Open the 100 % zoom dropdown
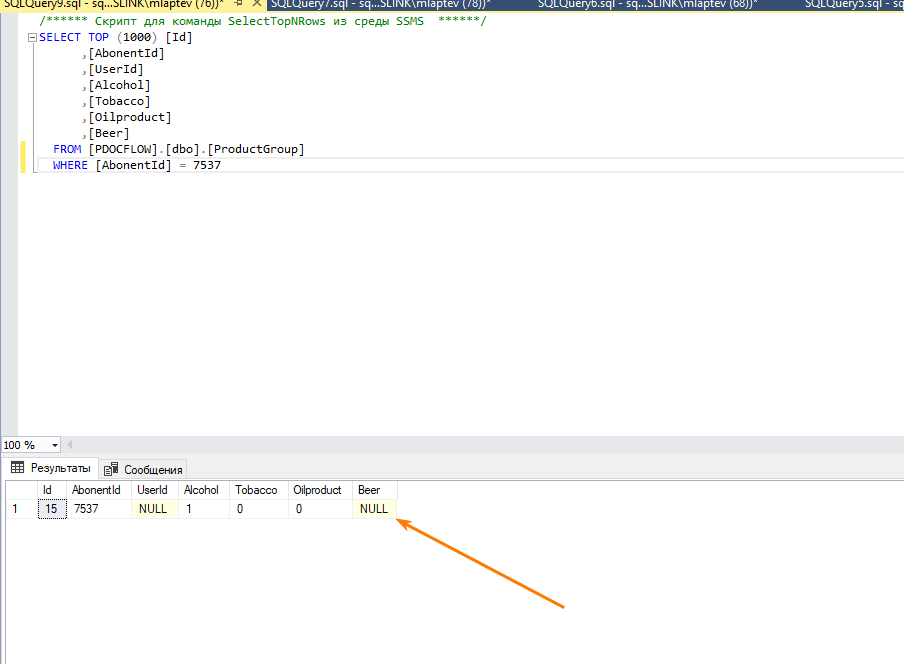The image size is (904, 664). pos(55,445)
